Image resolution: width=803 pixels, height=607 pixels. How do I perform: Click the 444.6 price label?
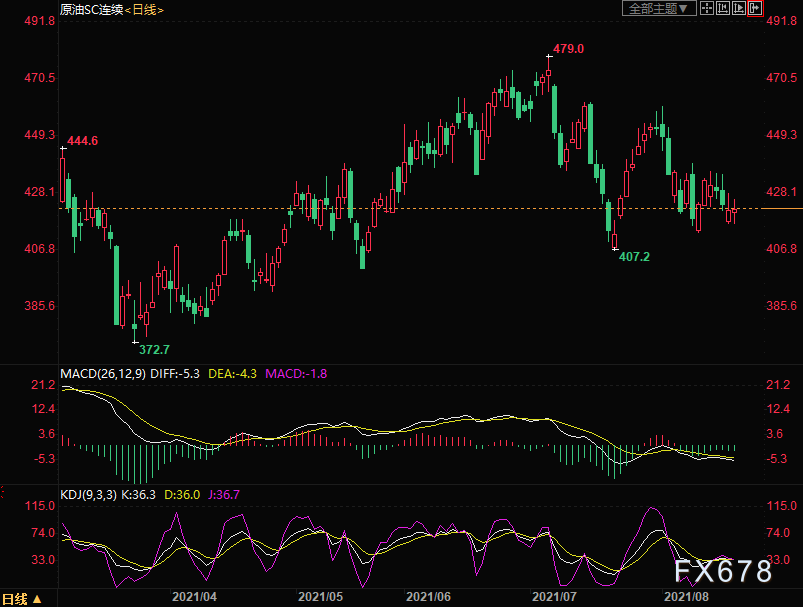[x=82, y=141]
